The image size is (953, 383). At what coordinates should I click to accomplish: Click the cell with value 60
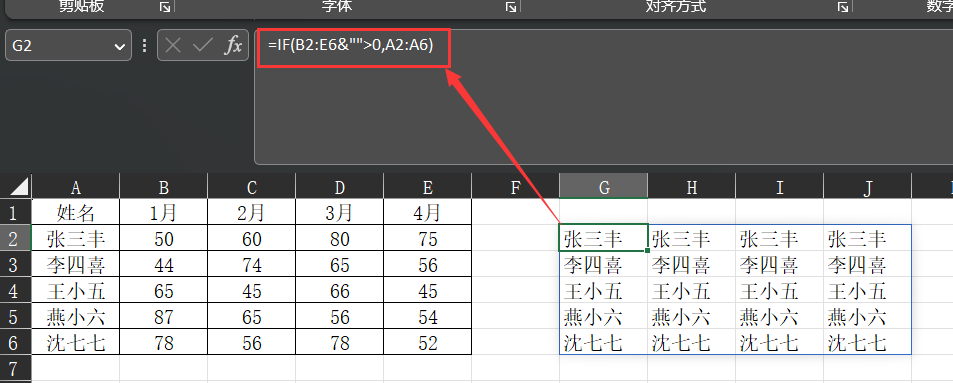(252, 238)
